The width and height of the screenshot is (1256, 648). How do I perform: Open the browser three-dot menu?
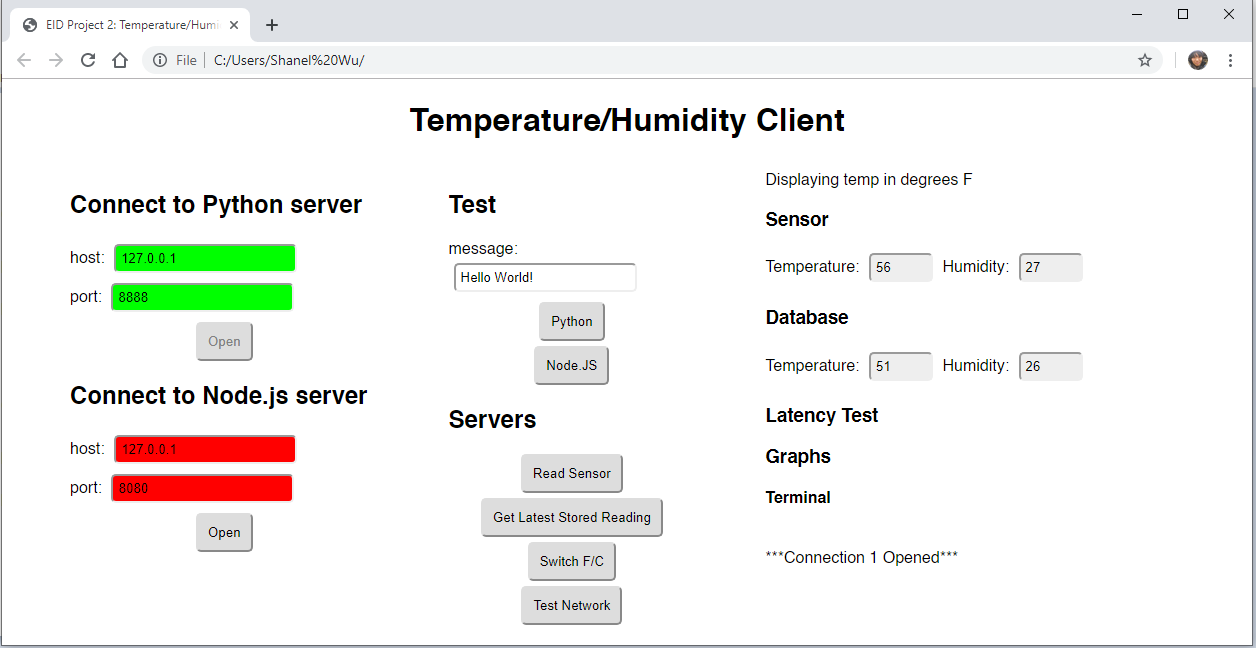click(1230, 60)
